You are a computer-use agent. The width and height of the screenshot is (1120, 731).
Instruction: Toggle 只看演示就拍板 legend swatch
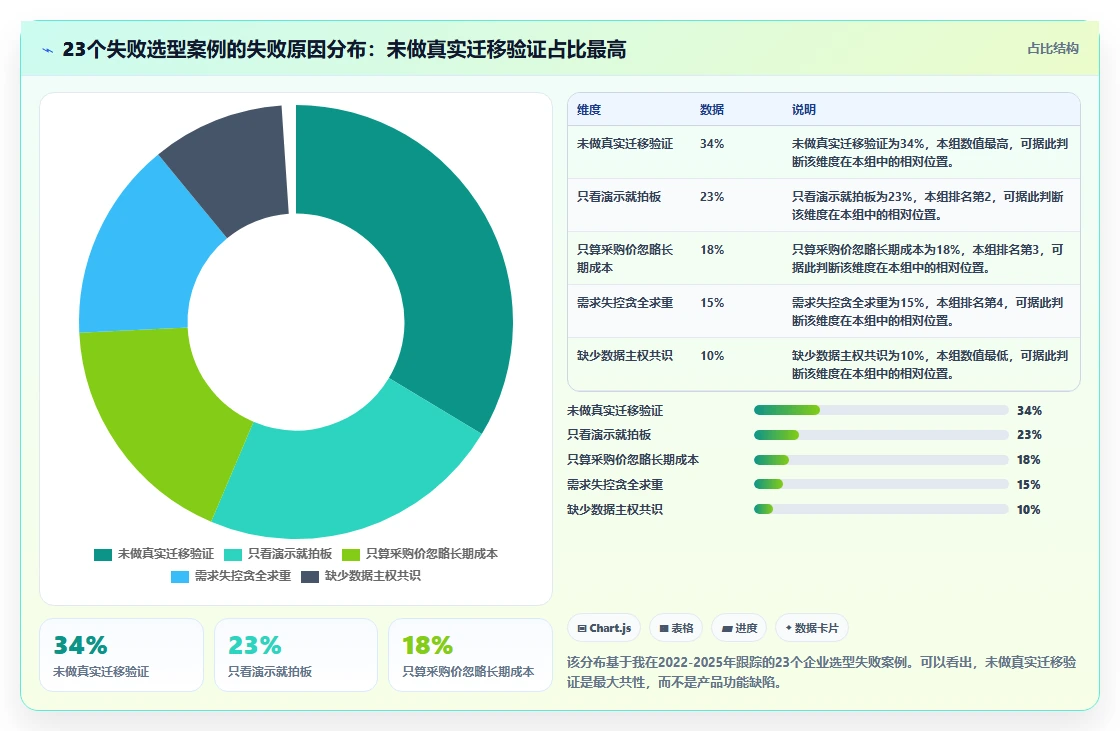pyautogui.click(x=234, y=555)
